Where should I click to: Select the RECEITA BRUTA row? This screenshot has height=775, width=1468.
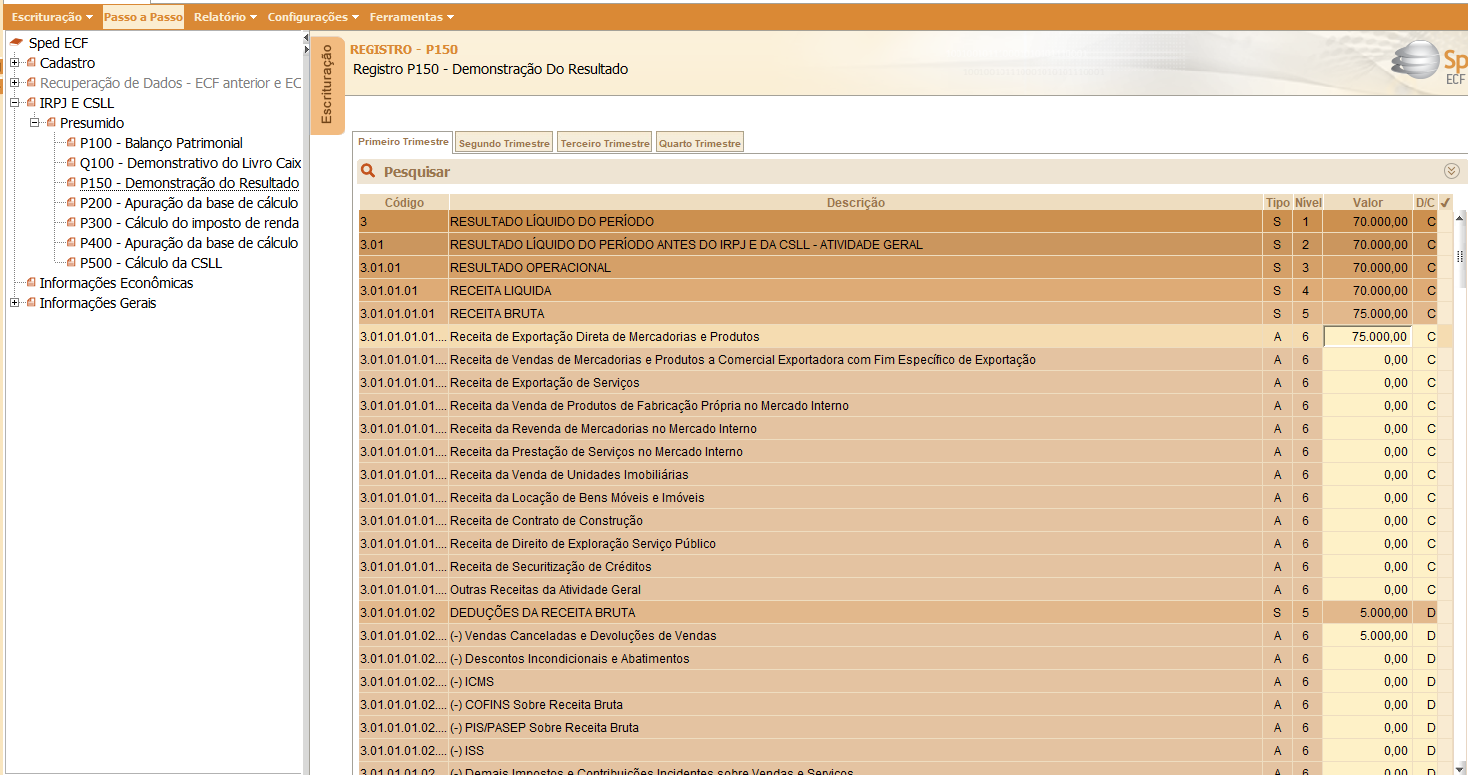(905, 314)
